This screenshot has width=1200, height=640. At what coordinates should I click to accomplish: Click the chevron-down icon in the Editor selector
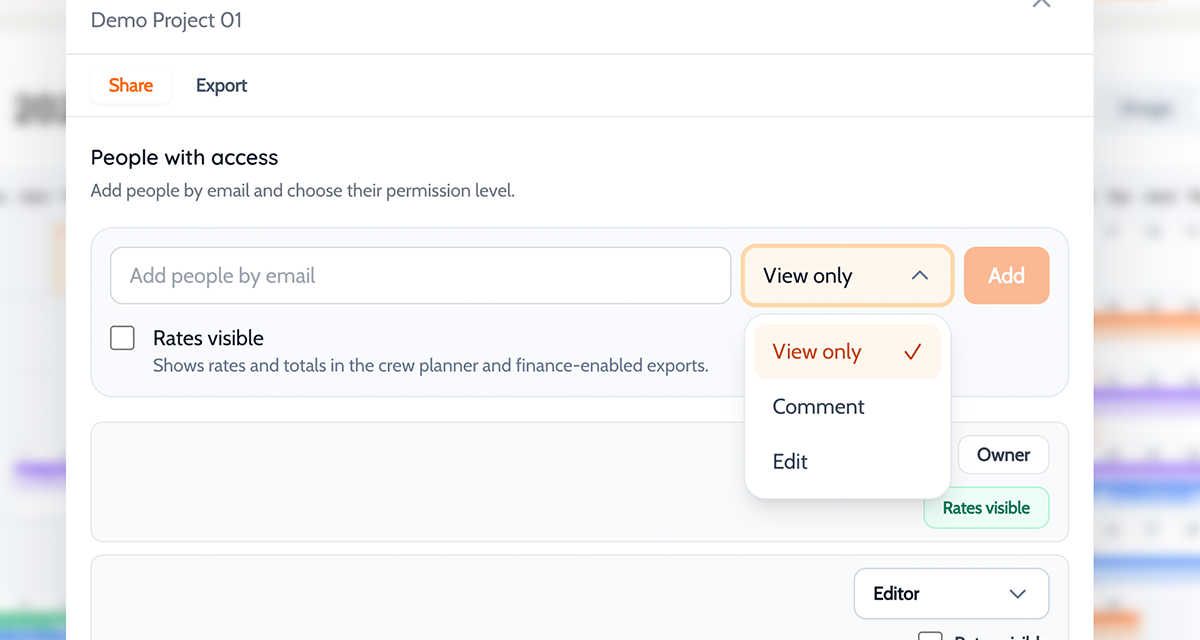1018,594
